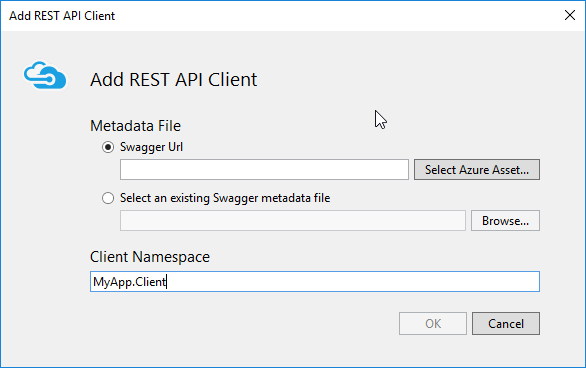586x368 pixels.
Task: Open the Select Azure Asset dialog
Action: point(477,170)
